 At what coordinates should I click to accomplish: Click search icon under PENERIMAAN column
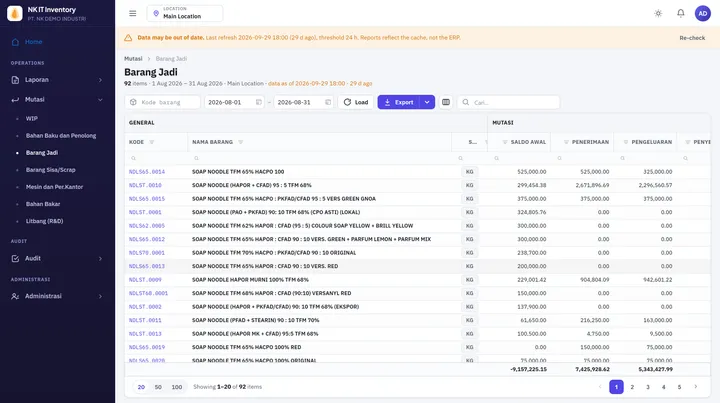[x=559, y=158]
